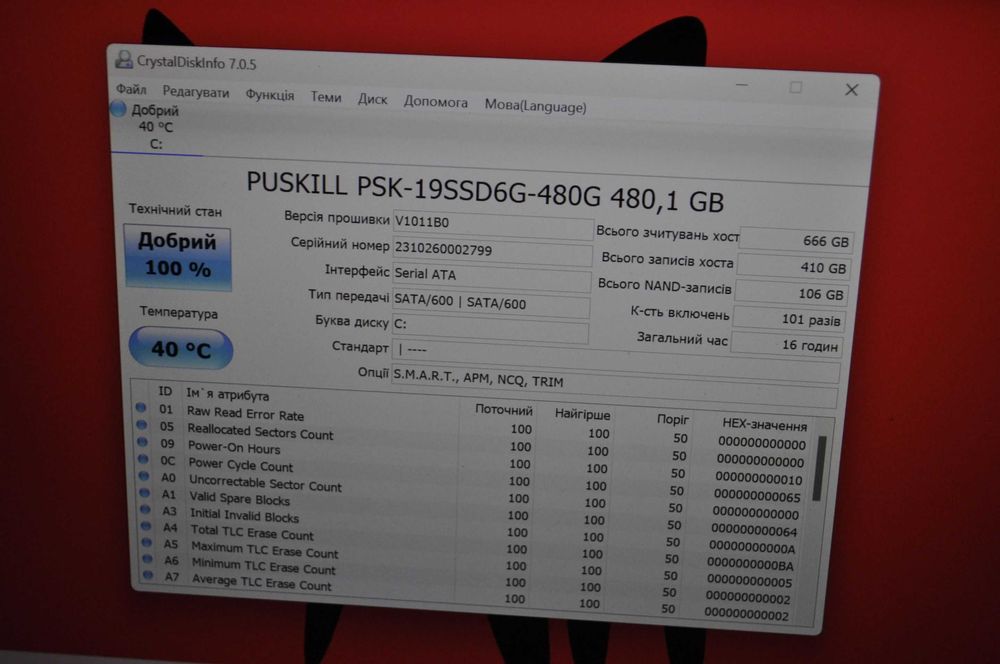Click the HEX value 0000000000BA

[750, 564]
